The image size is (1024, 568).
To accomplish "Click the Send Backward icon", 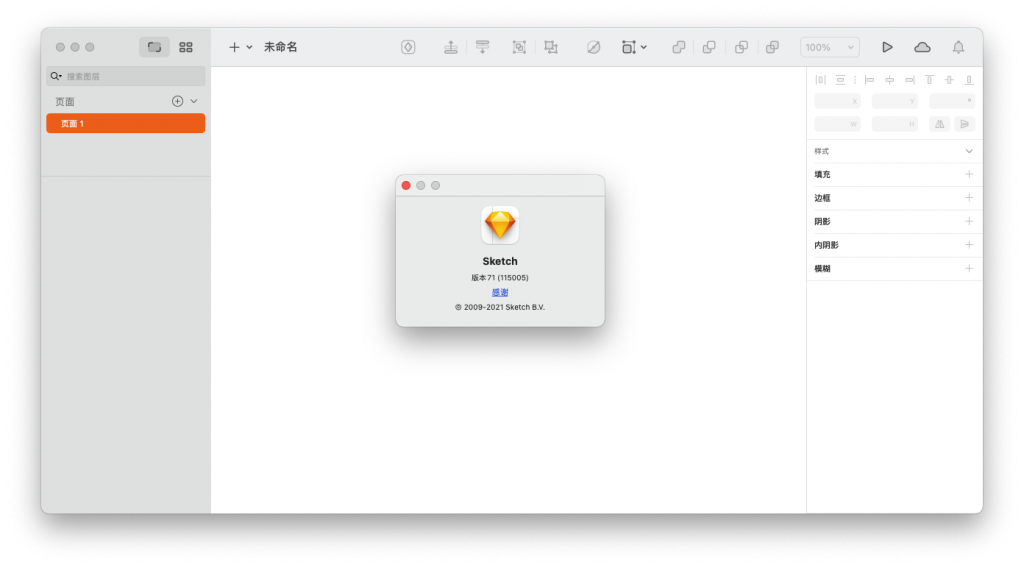I will pyautogui.click(x=483, y=47).
